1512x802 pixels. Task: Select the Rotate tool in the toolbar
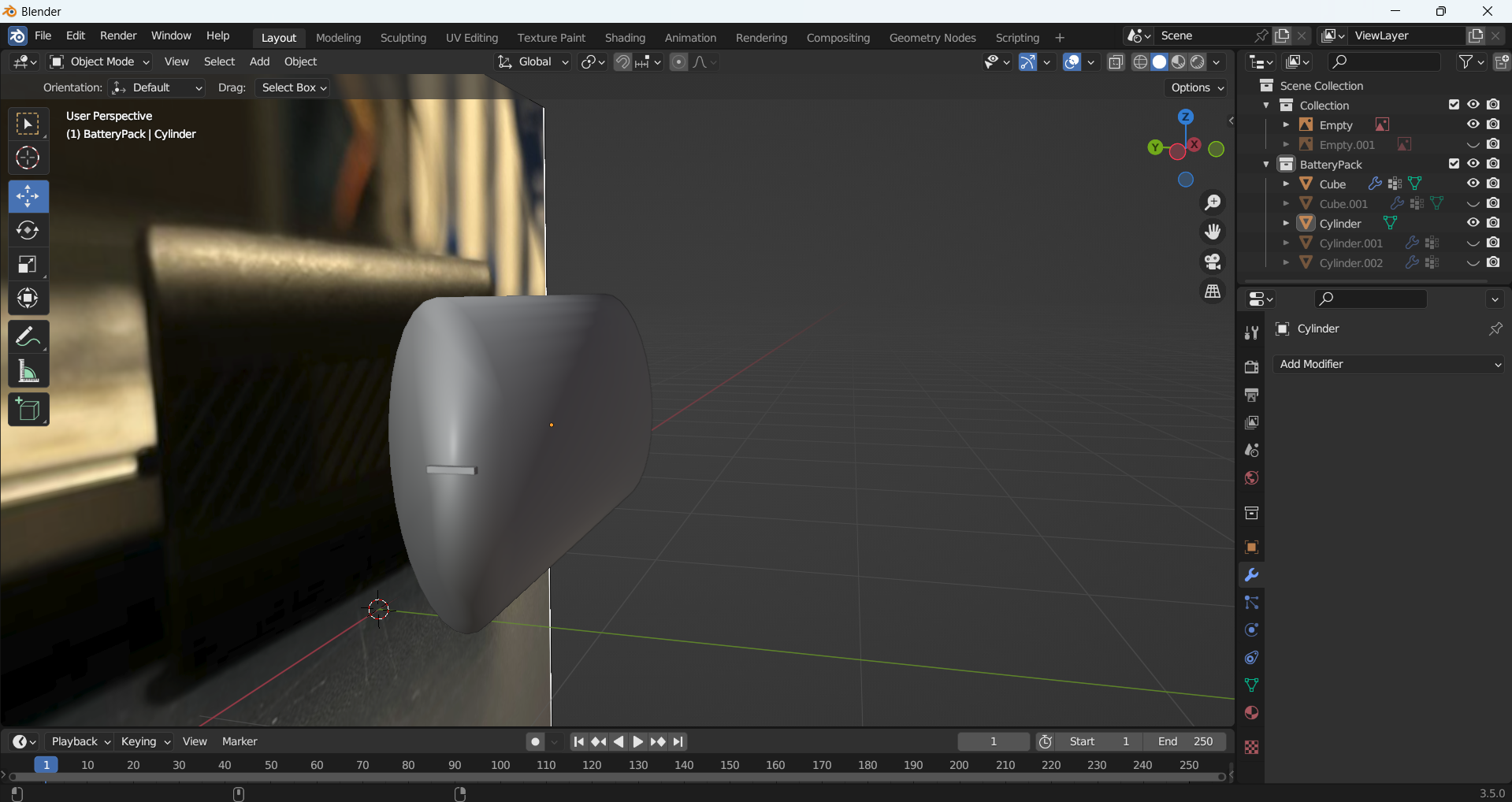tap(28, 230)
